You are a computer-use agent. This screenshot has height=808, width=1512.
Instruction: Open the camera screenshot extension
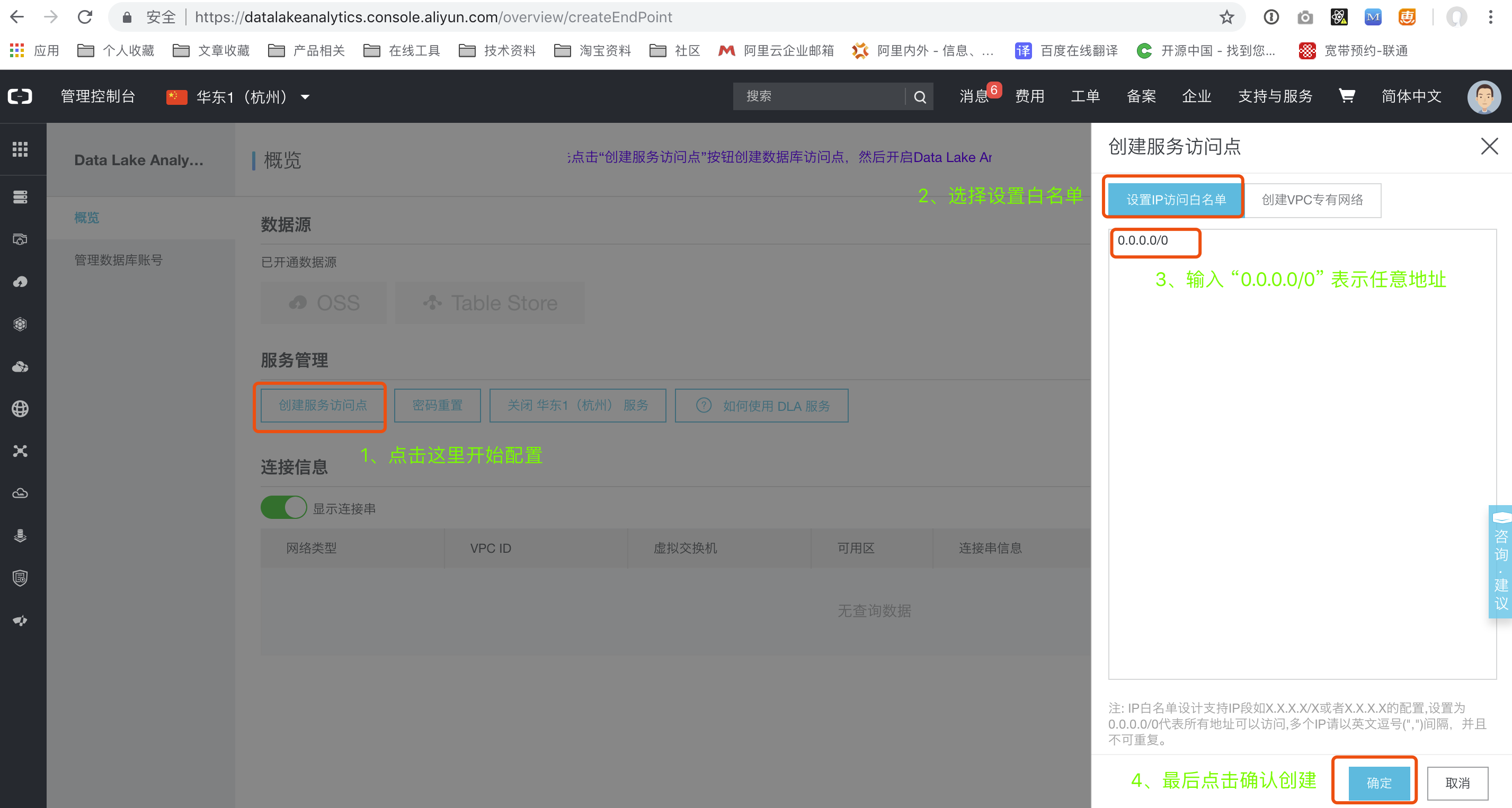pos(1305,17)
